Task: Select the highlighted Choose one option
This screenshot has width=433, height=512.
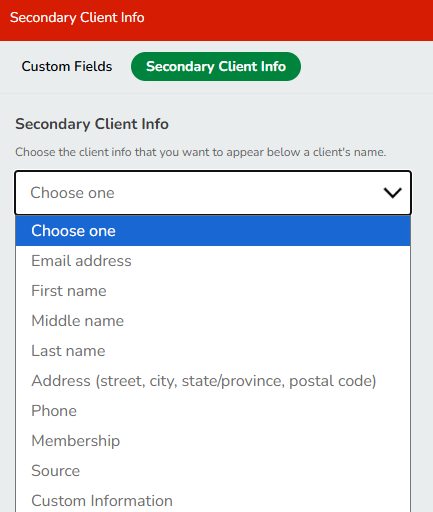Action: [213, 231]
